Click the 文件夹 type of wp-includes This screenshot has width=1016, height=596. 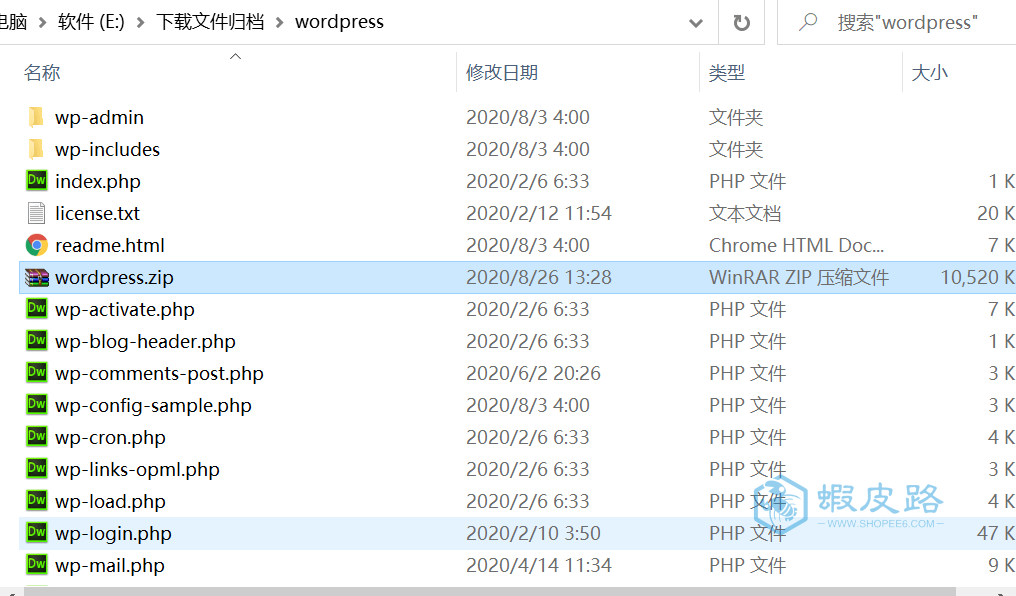coord(736,149)
